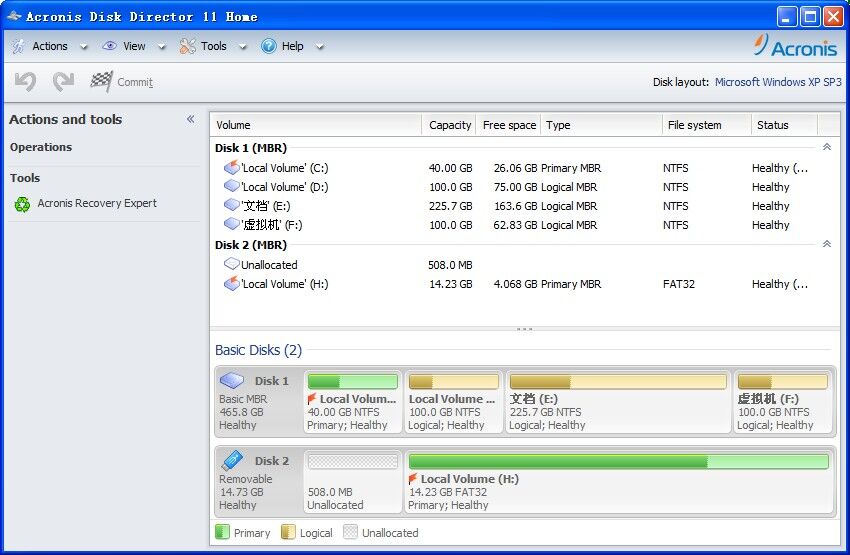Click the flag icon on the Local Volume (H:) block

click(413, 479)
